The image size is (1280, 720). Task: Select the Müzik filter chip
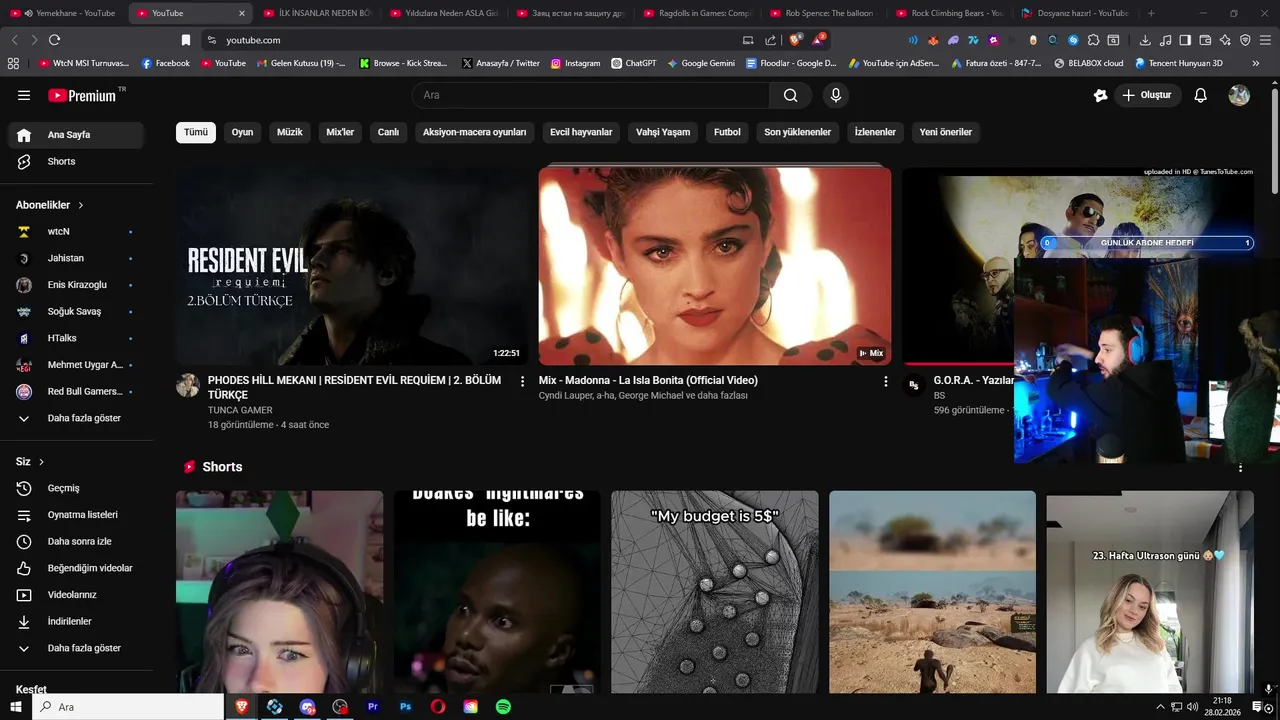pyautogui.click(x=290, y=132)
